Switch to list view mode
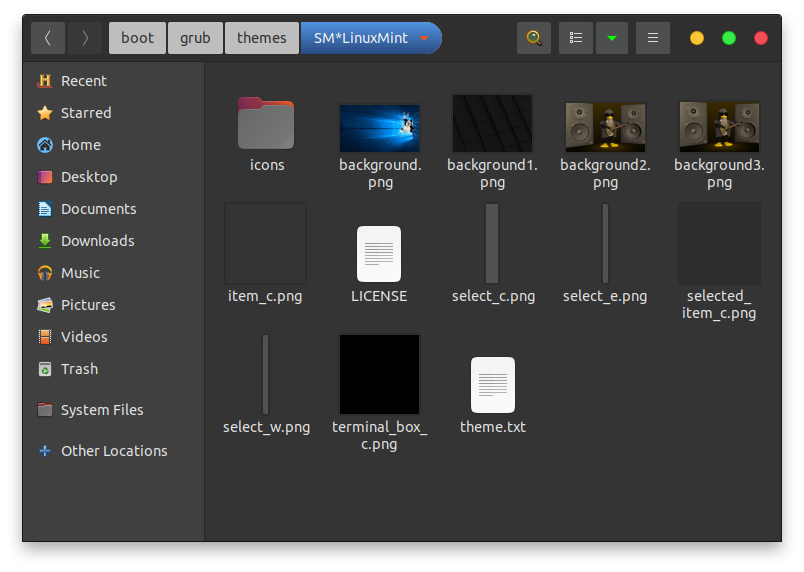Image resolution: width=804 pixels, height=572 pixels. (576, 38)
